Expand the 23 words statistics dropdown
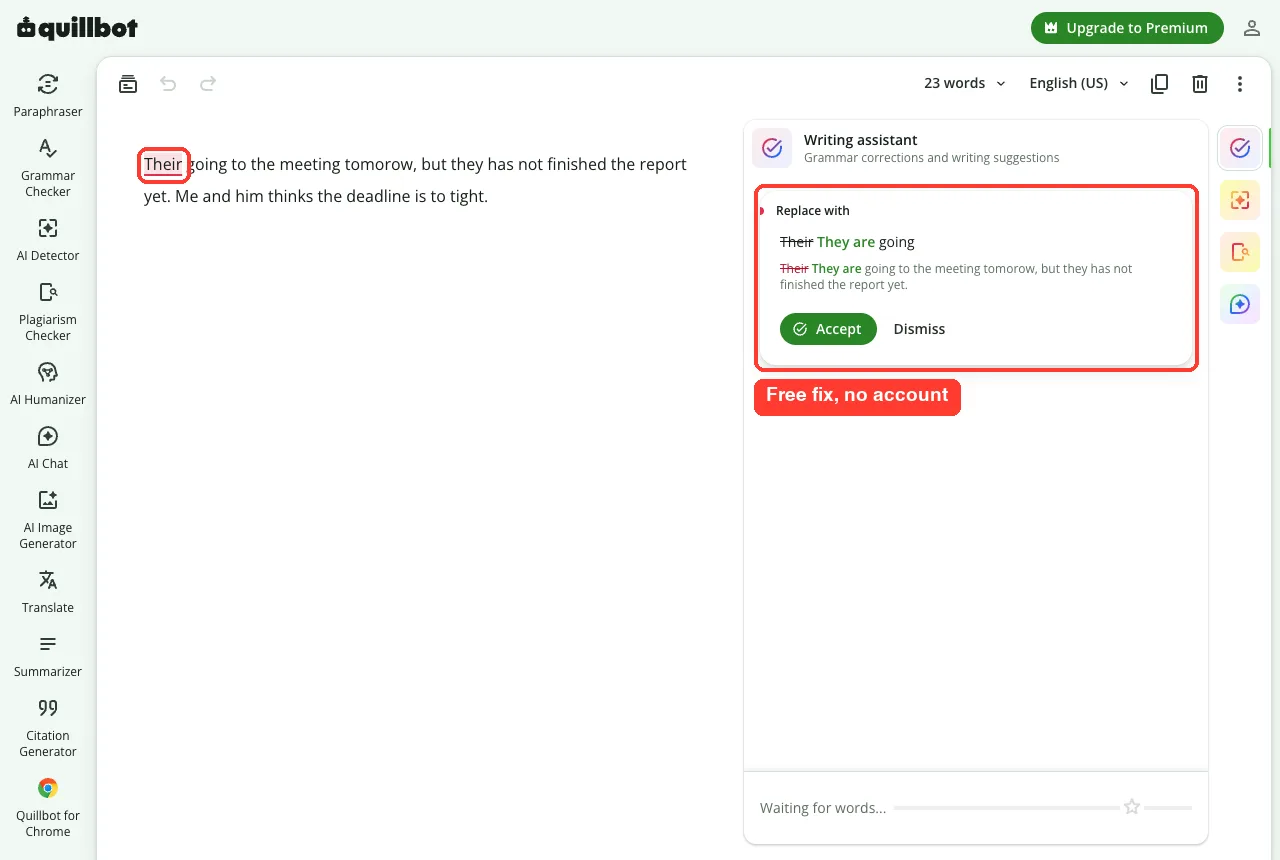Viewport: 1280px width, 860px height. coord(964,84)
